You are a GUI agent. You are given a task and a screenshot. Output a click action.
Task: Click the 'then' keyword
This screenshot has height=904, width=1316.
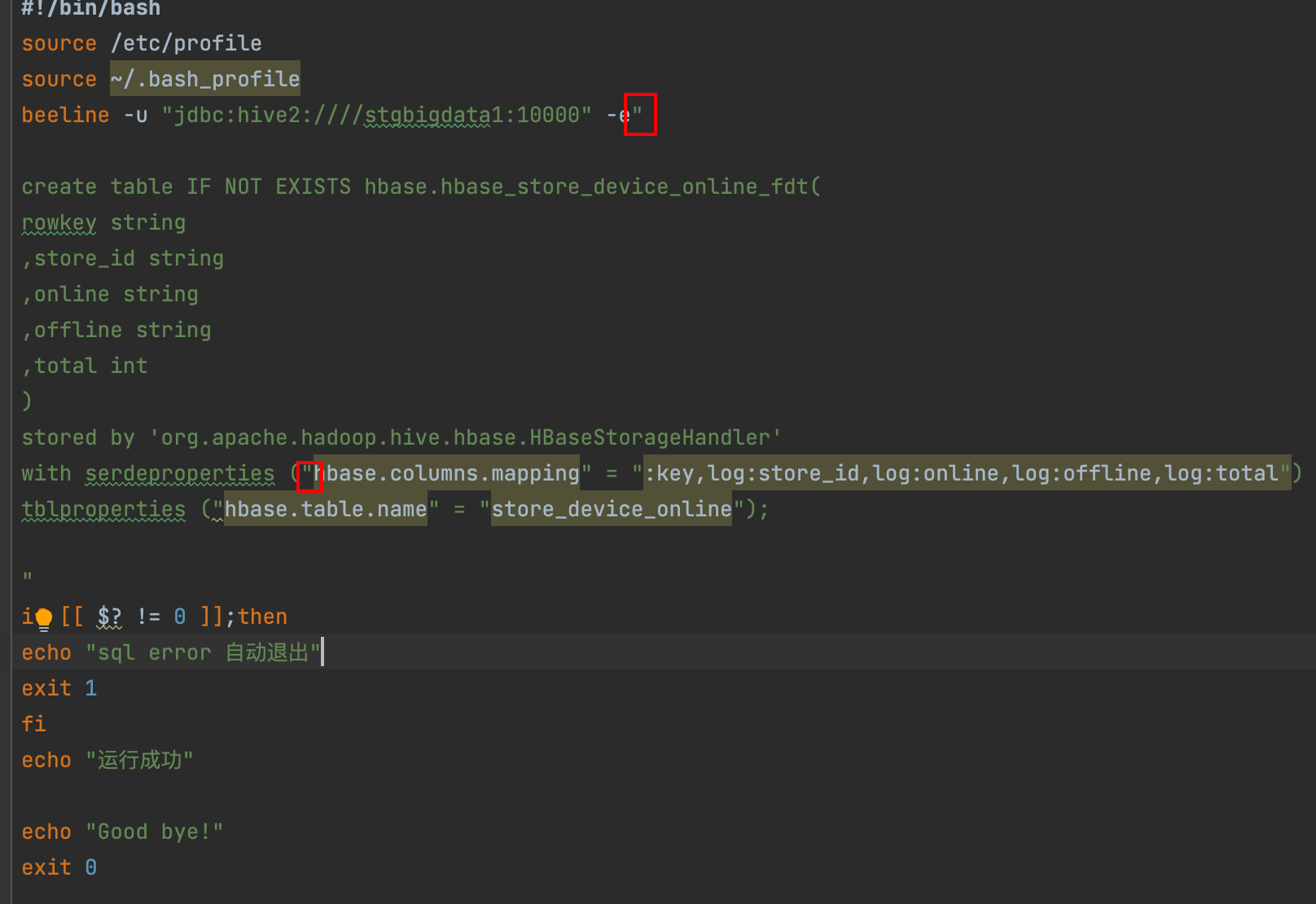pos(262,617)
